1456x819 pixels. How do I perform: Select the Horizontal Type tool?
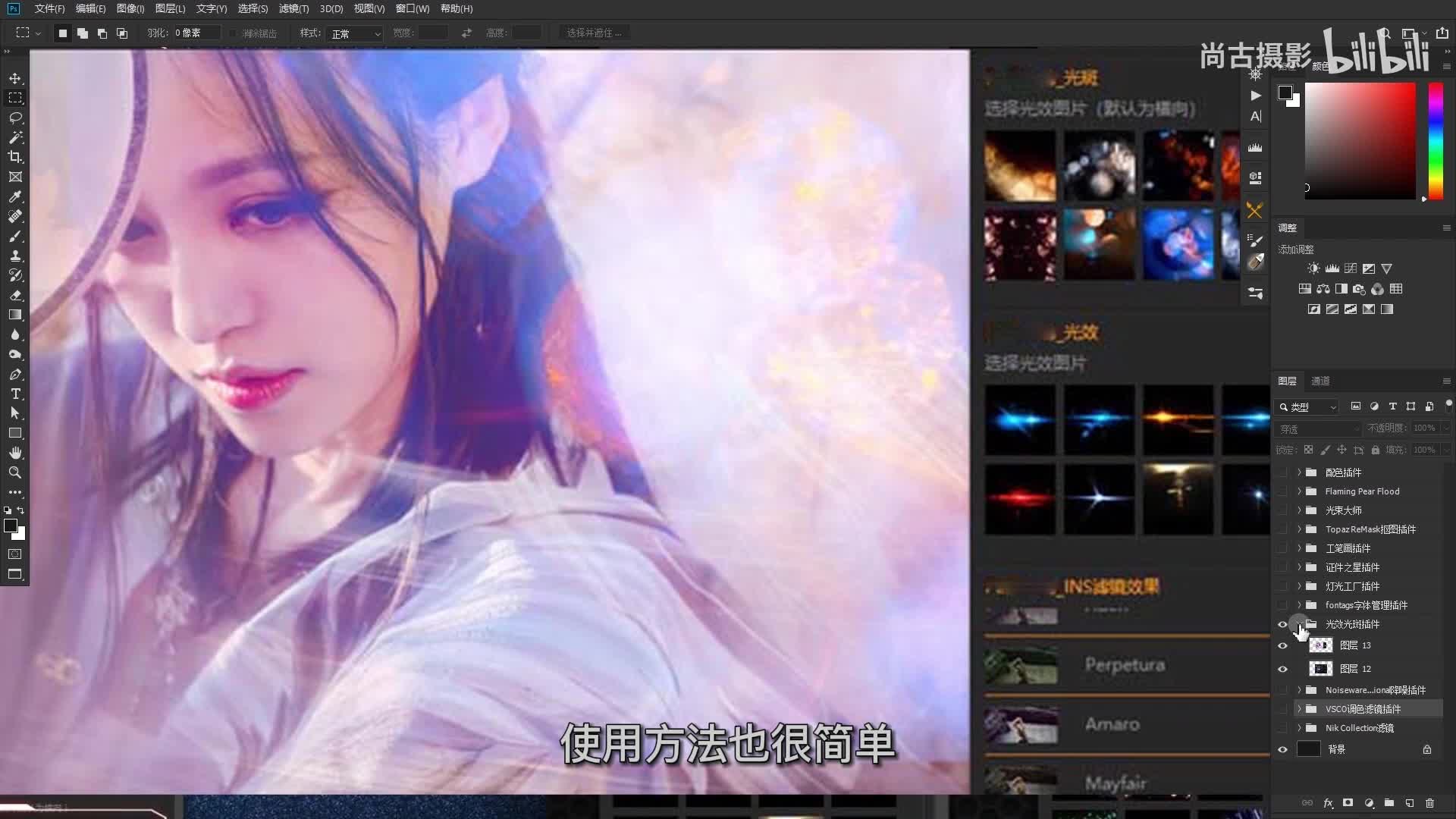[x=15, y=394]
